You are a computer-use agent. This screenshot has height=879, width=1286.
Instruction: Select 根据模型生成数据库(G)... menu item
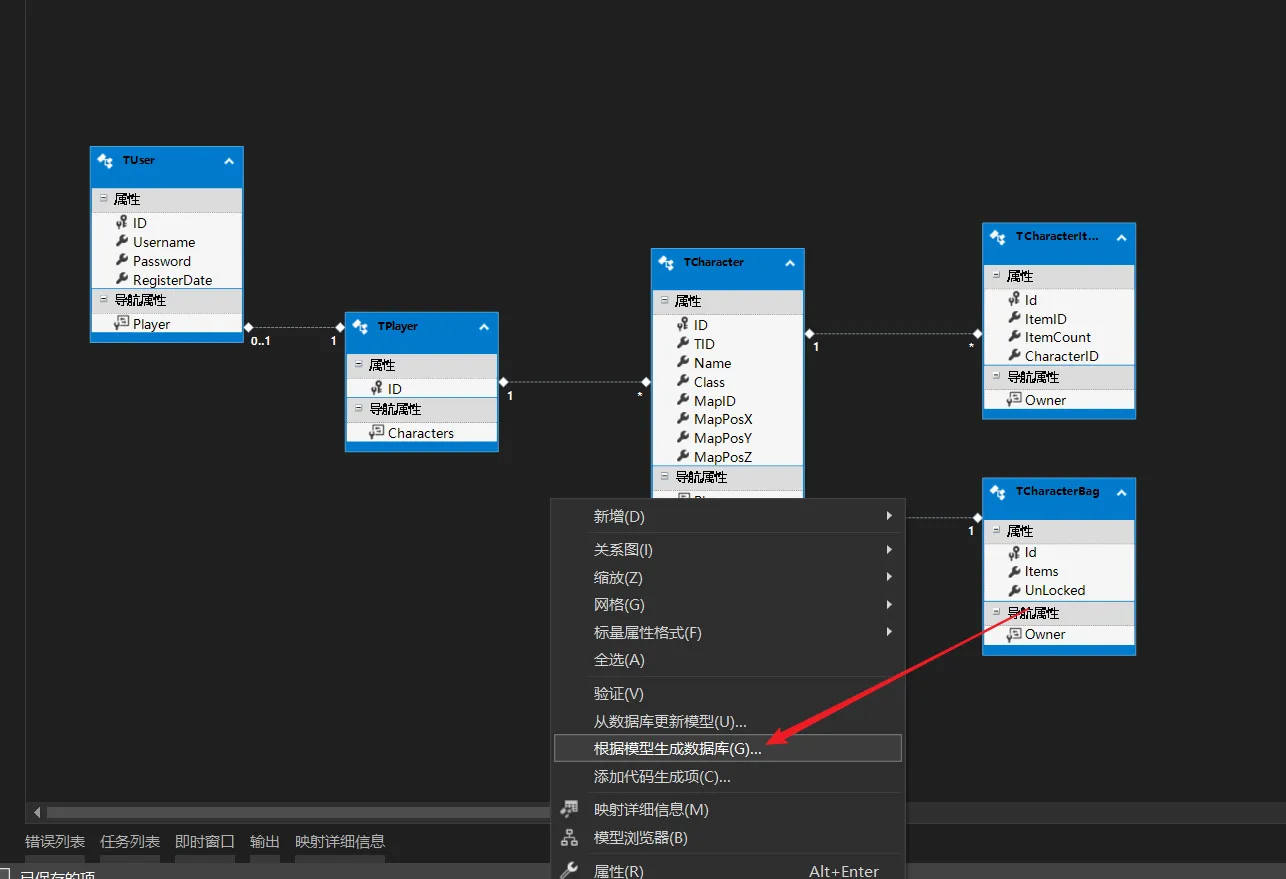pyautogui.click(x=677, y=748)
